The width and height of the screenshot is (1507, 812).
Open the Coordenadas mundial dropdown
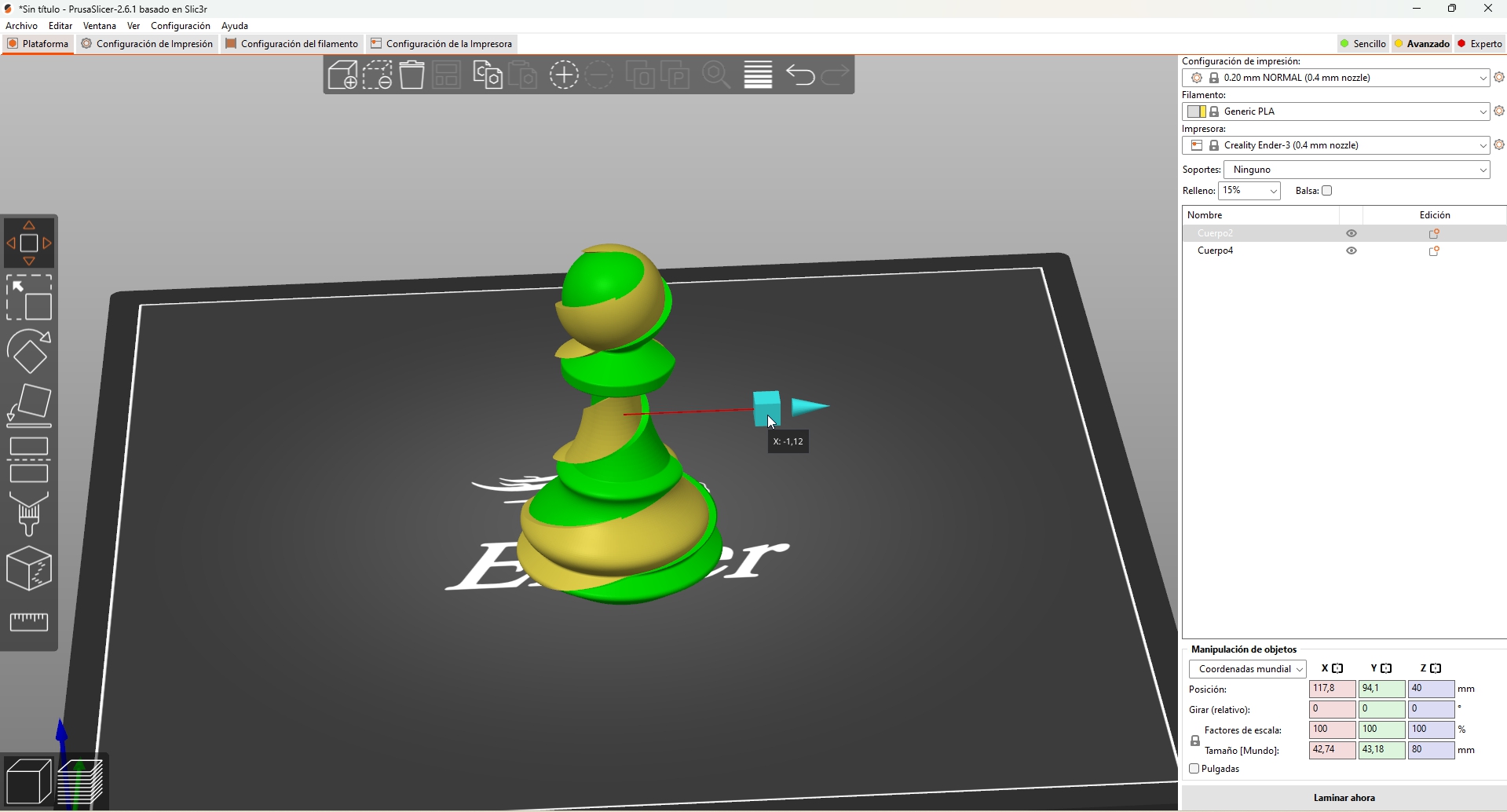pos(1247,669)
